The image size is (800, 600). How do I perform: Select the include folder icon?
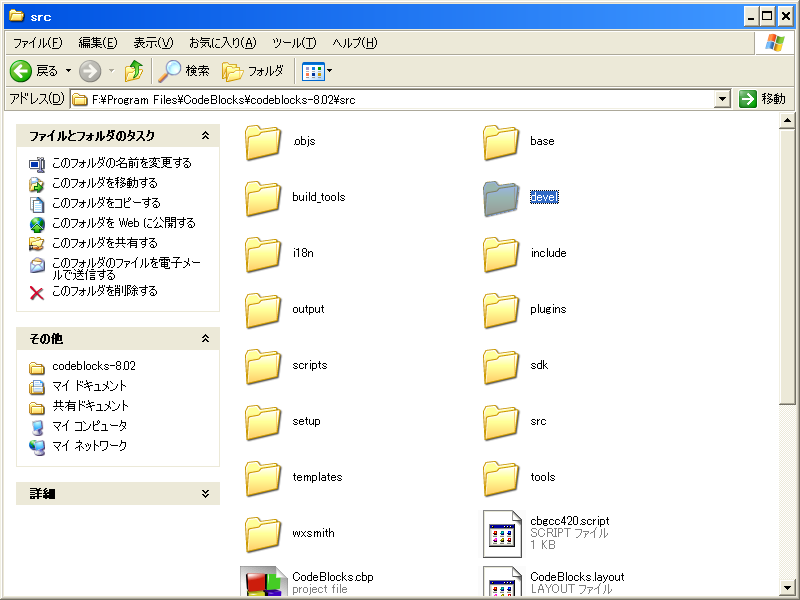point(501,255)
